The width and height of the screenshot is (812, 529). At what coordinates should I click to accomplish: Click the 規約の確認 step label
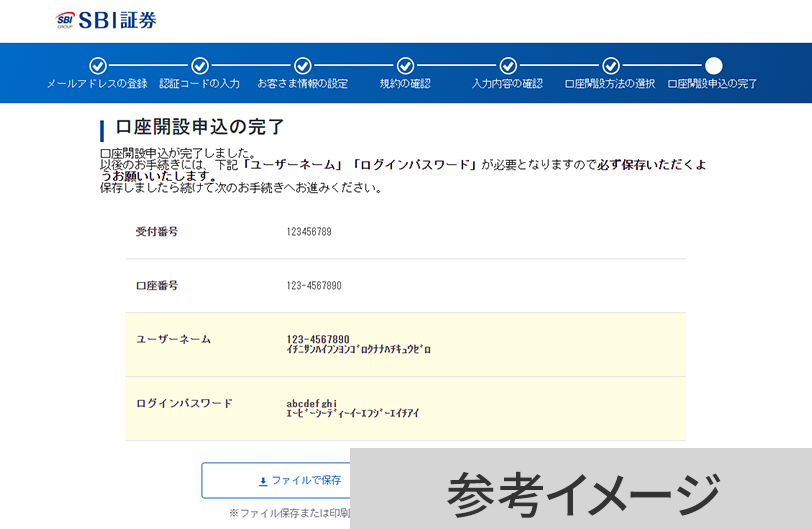(x=405, y=84)
